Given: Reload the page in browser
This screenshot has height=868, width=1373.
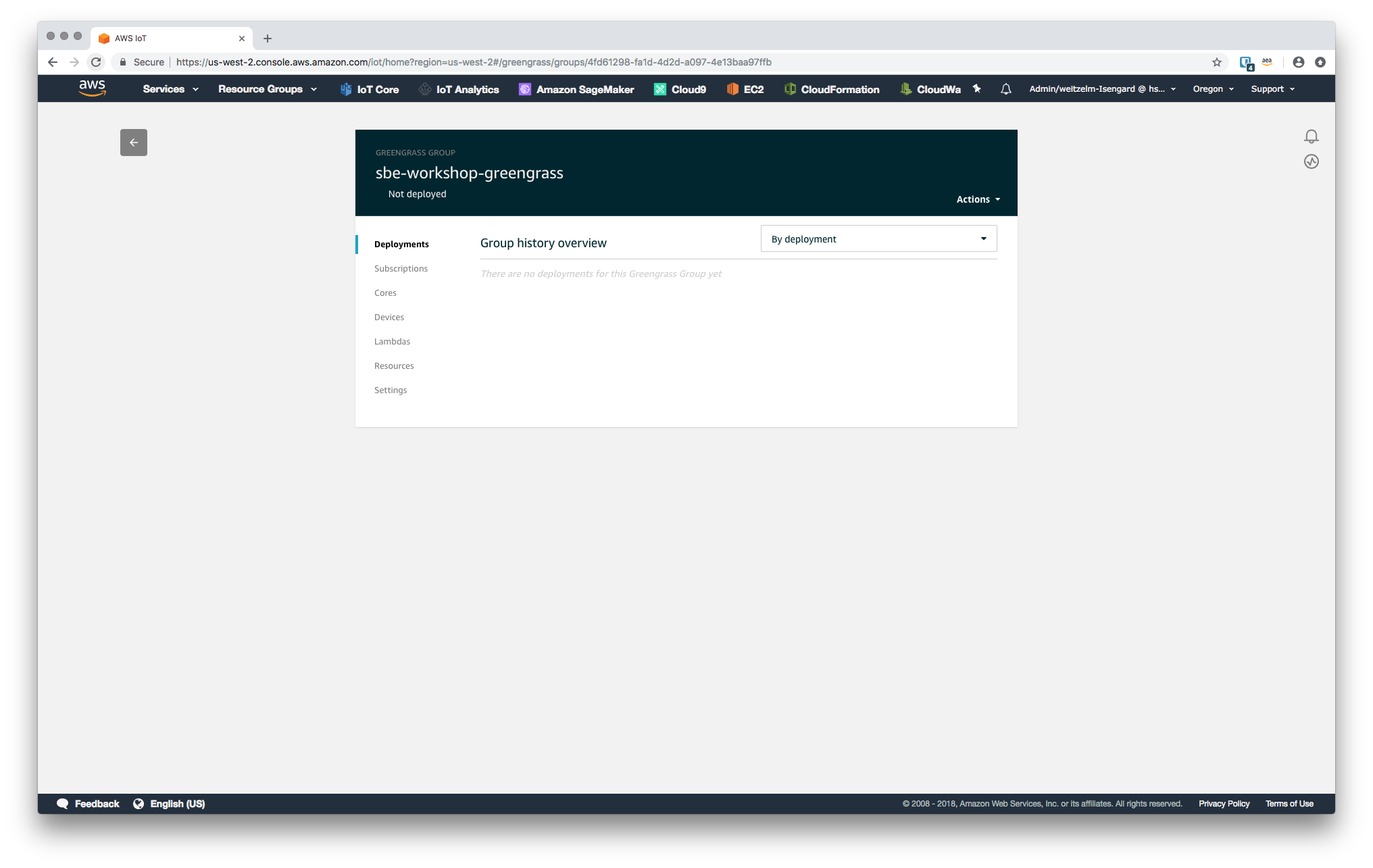Looking at the screenshot, I should coord(96,62).
